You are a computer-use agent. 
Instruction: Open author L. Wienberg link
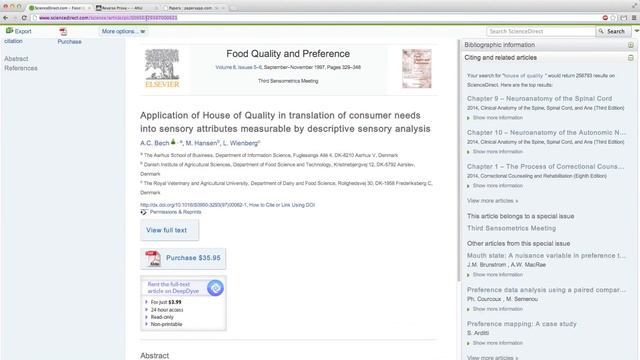[x=240, y=143]
